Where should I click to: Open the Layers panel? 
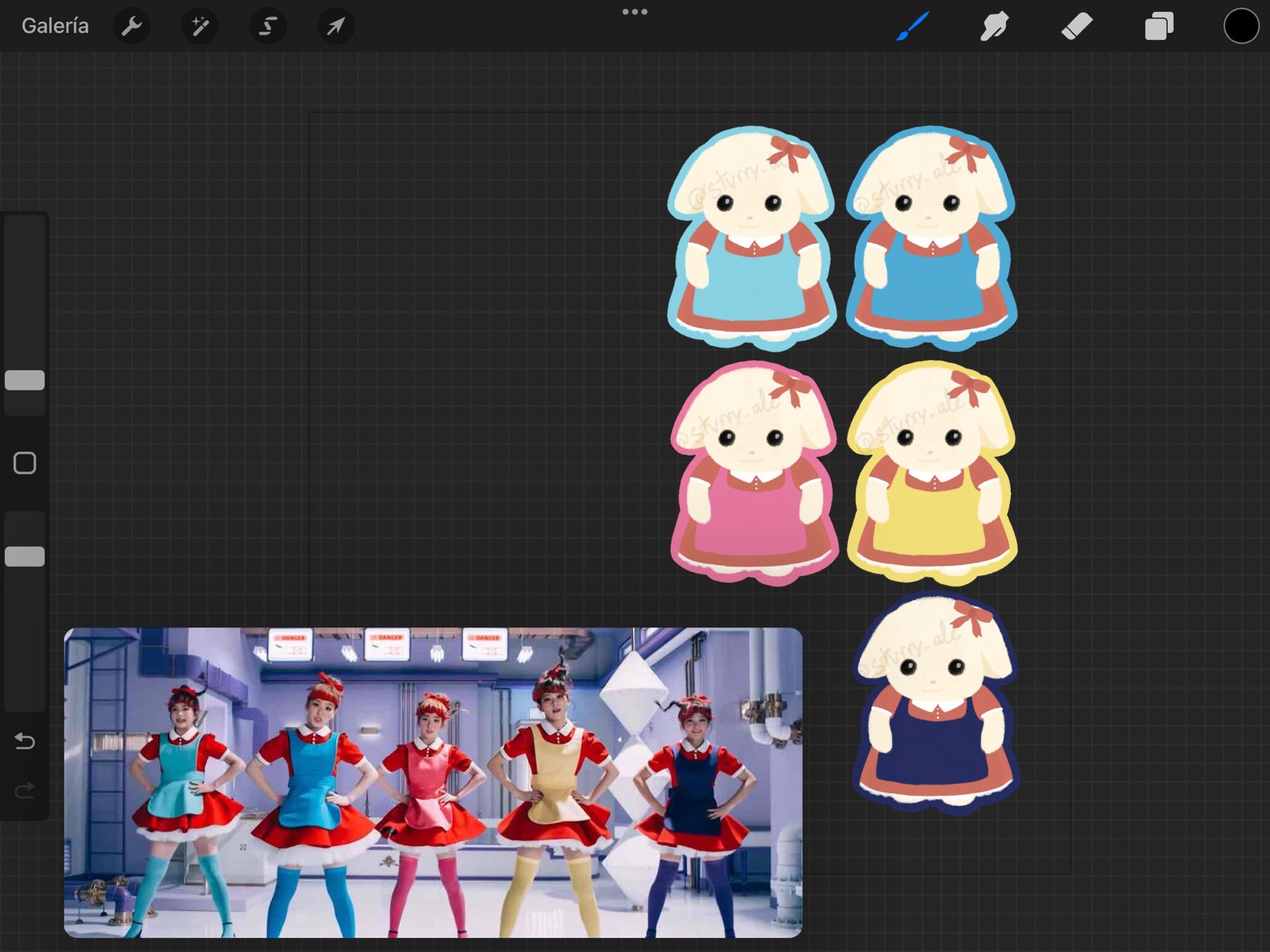(x=1160, y=26)
